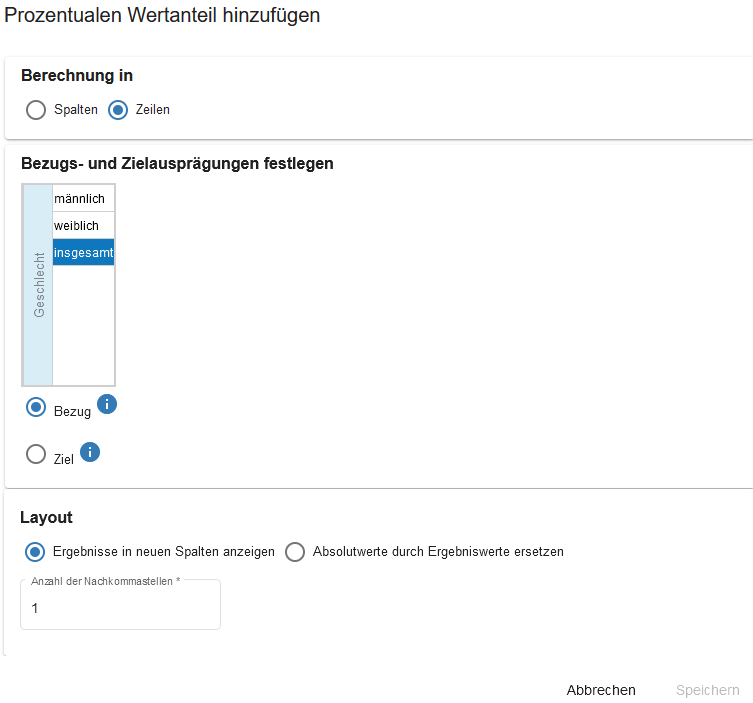This screenshot has height=703, width=753.
Task: Focus the Anzahl der Nachkommastellen field
Action: [120, 608]
